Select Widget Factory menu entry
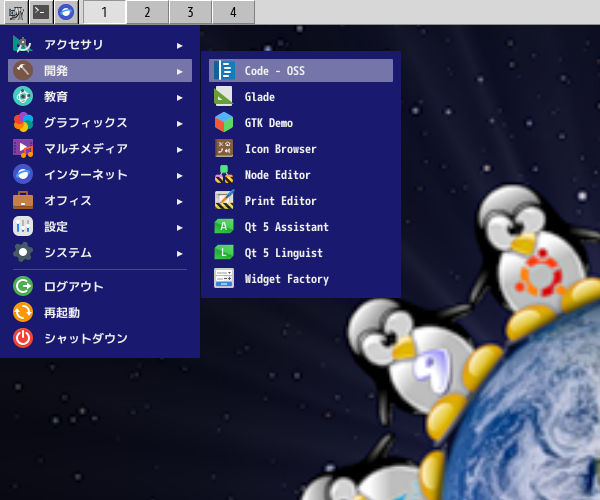Viewport: 600px width, 500px height. (x=301, y=279)
